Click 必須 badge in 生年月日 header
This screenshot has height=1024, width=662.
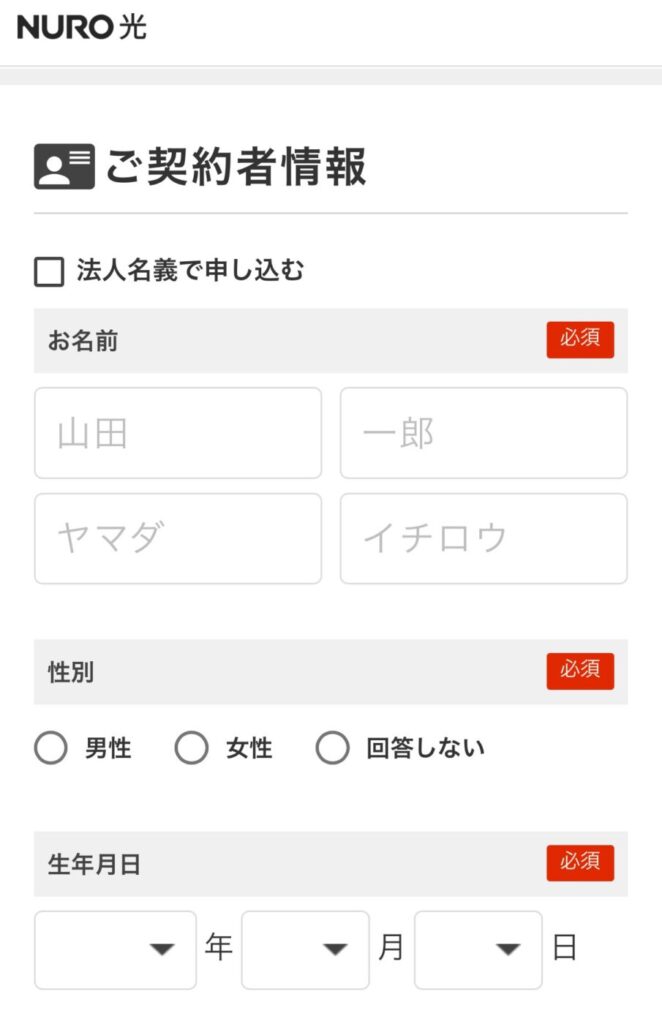580,863
